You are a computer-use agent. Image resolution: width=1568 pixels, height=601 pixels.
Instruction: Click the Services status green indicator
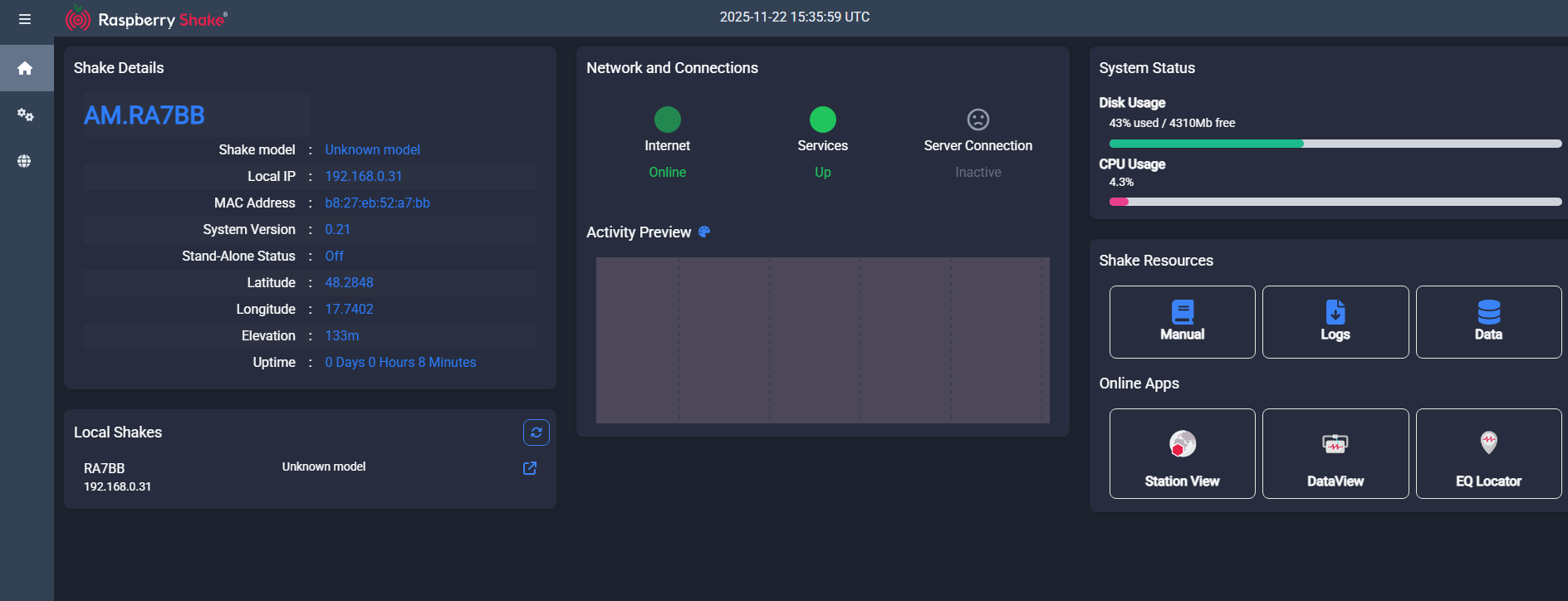tap(822, 120)
